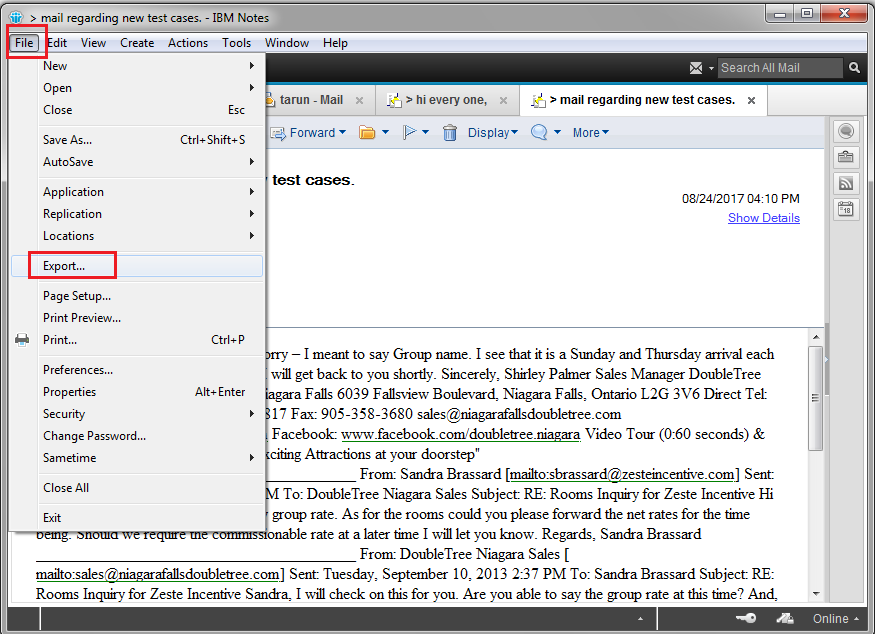Click the scrollbar up arrow in message body

click(816, 337)
